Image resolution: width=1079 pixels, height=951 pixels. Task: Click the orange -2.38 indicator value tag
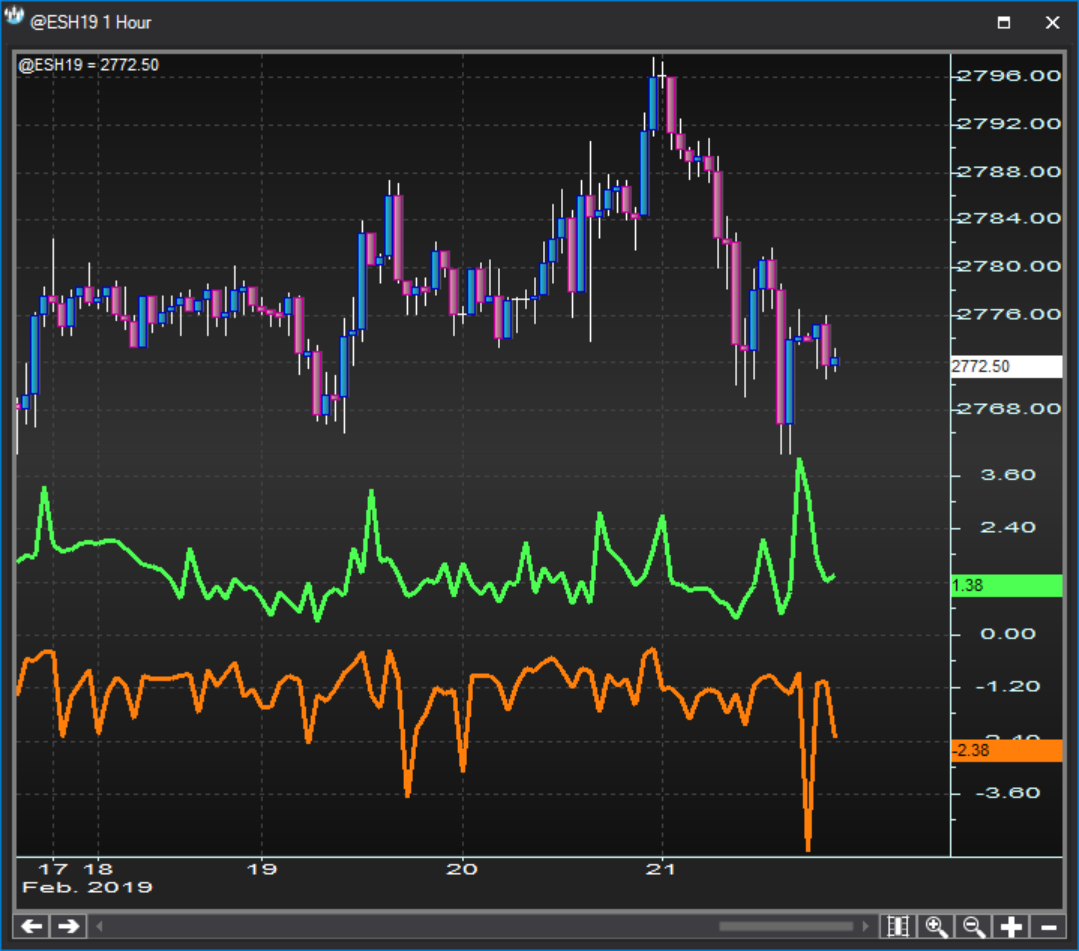[x=1006, y=750]
